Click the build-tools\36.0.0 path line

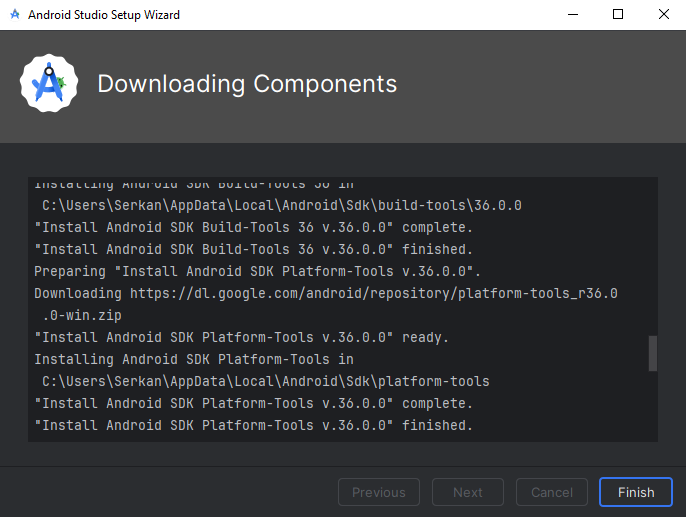point(282,205)
